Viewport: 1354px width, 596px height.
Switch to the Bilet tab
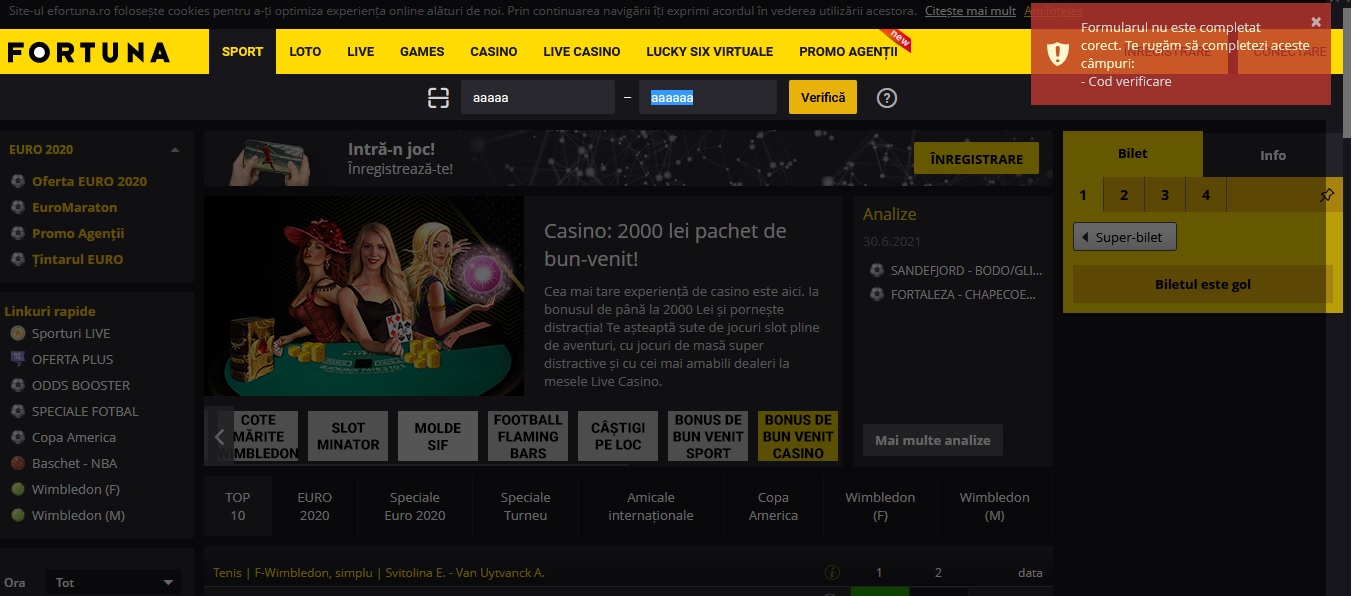point(1133,154)
